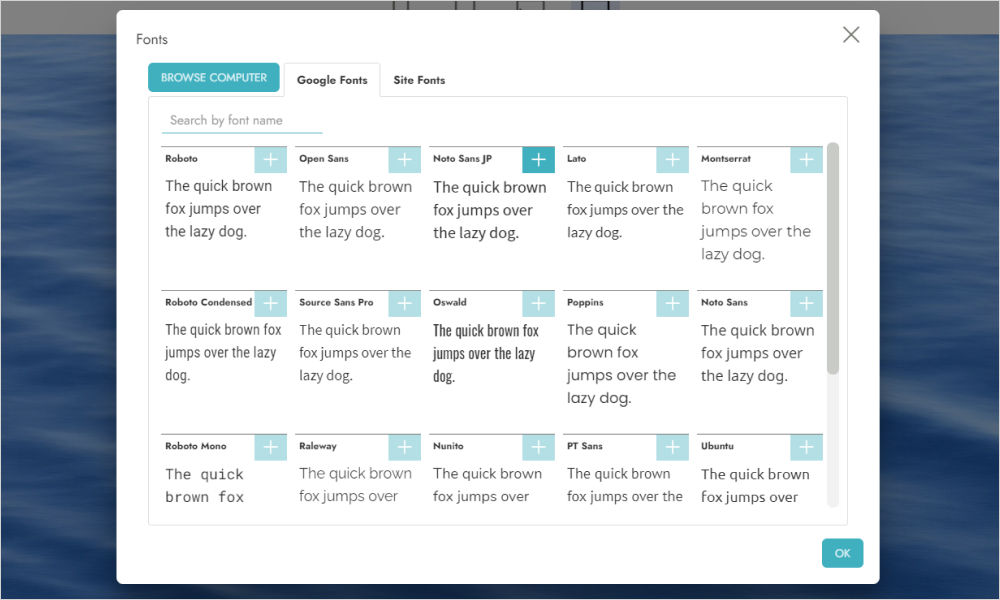The width and height of the screenshot is (1000, 600).
Task: Click the search by font name field
Action: coord(240,119)
